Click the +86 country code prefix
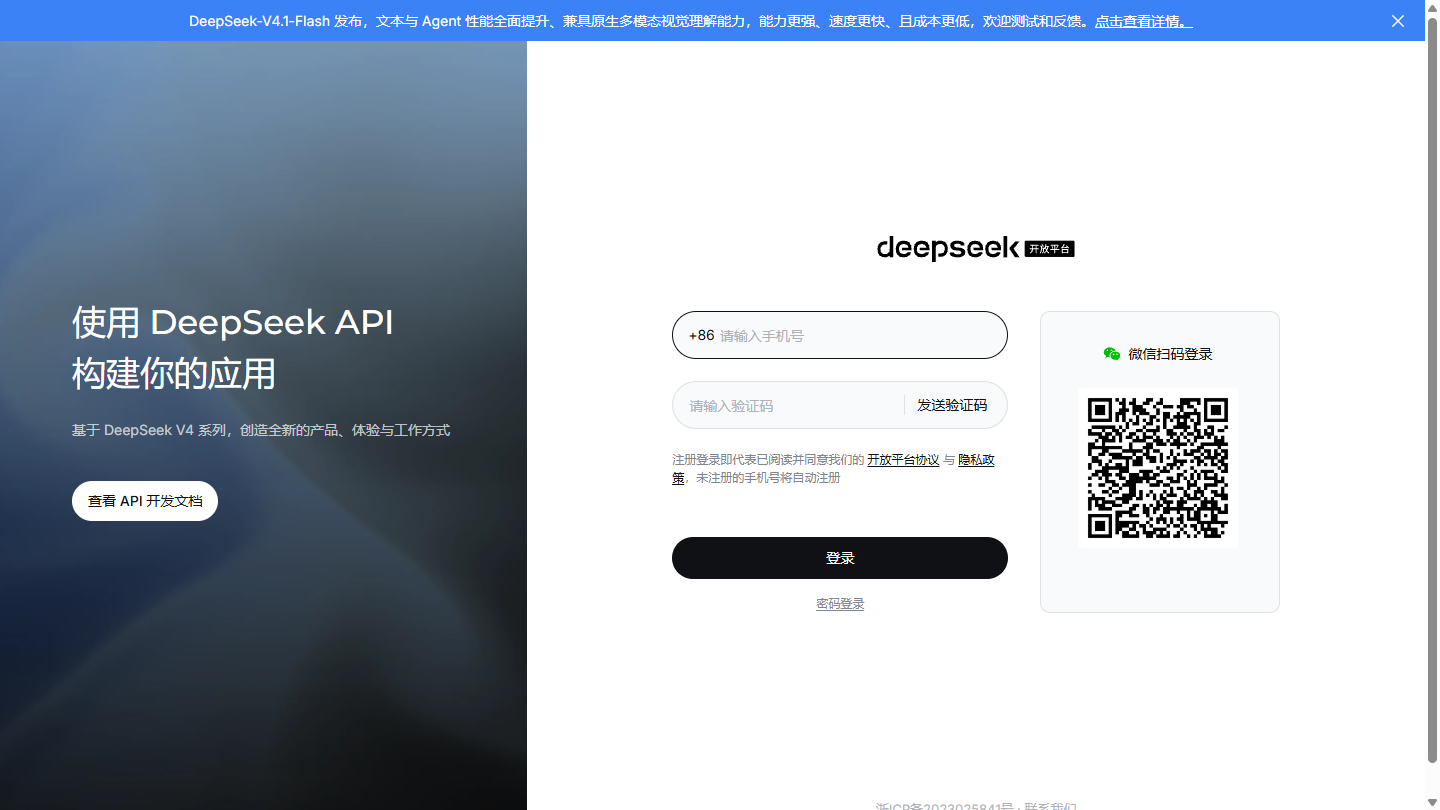 702,336
